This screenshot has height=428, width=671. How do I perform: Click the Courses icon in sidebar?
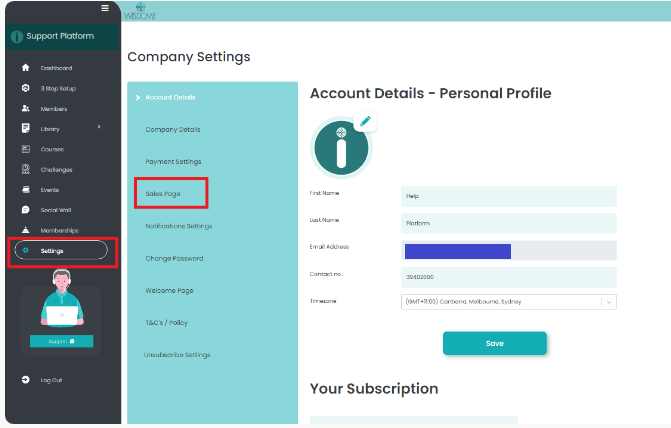[25, 149]
